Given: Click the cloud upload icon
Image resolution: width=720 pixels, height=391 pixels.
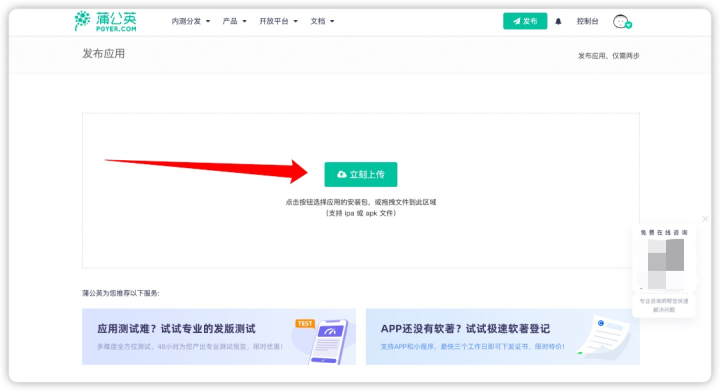Looking at the screenshot, I should click(342, 174).
